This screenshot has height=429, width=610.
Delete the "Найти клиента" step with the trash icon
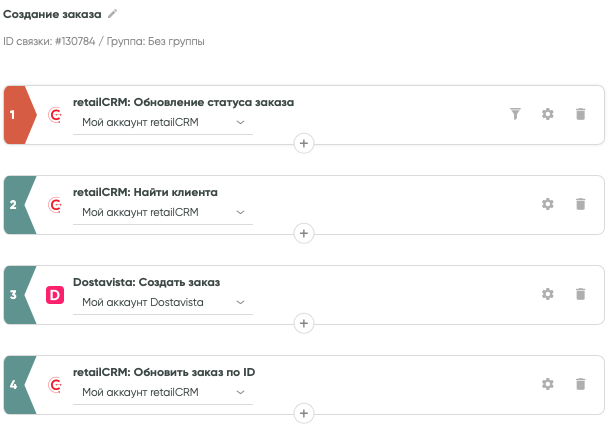pyautogui.click(x=580, y=204)
